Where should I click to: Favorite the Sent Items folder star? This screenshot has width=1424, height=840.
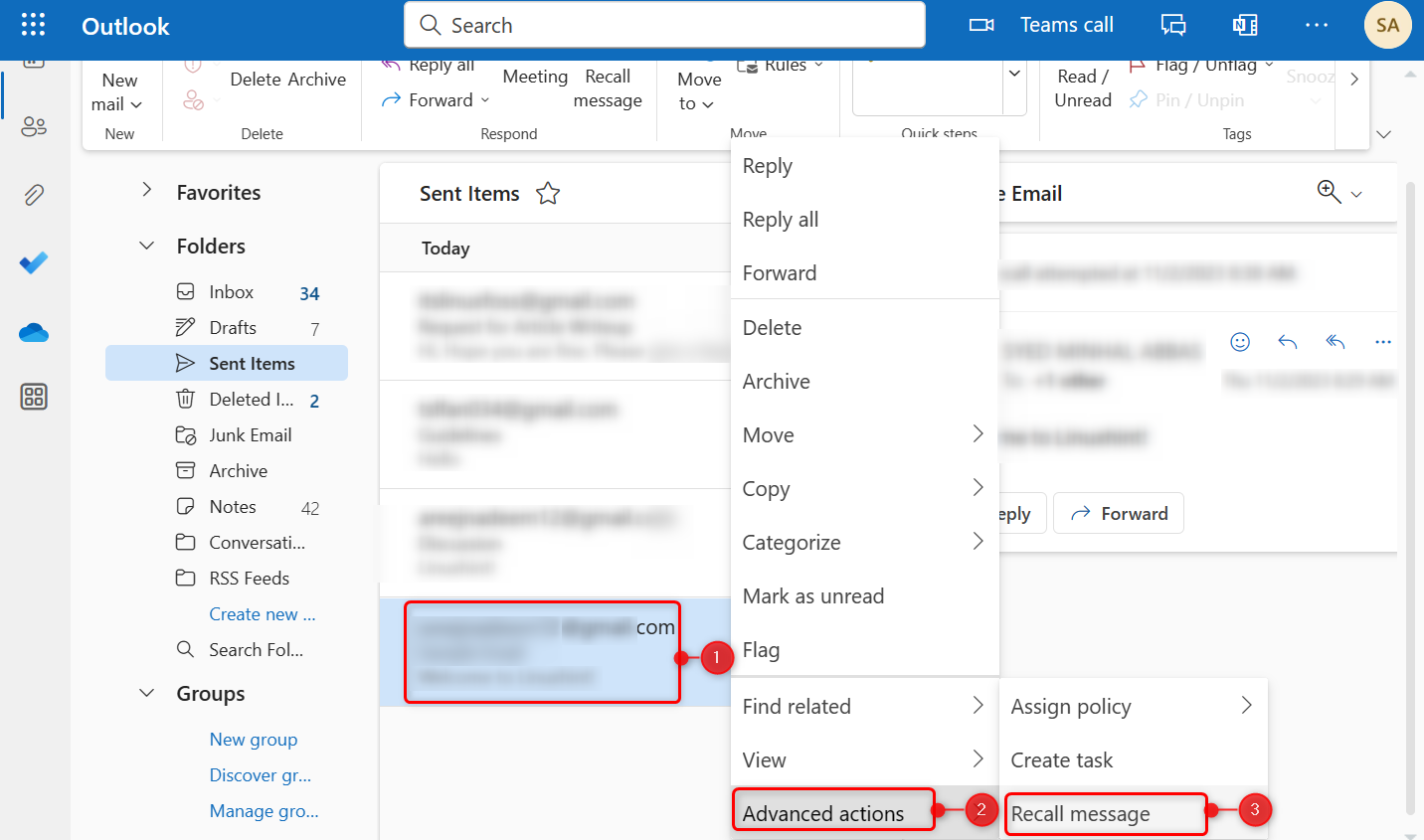(548, 193)
